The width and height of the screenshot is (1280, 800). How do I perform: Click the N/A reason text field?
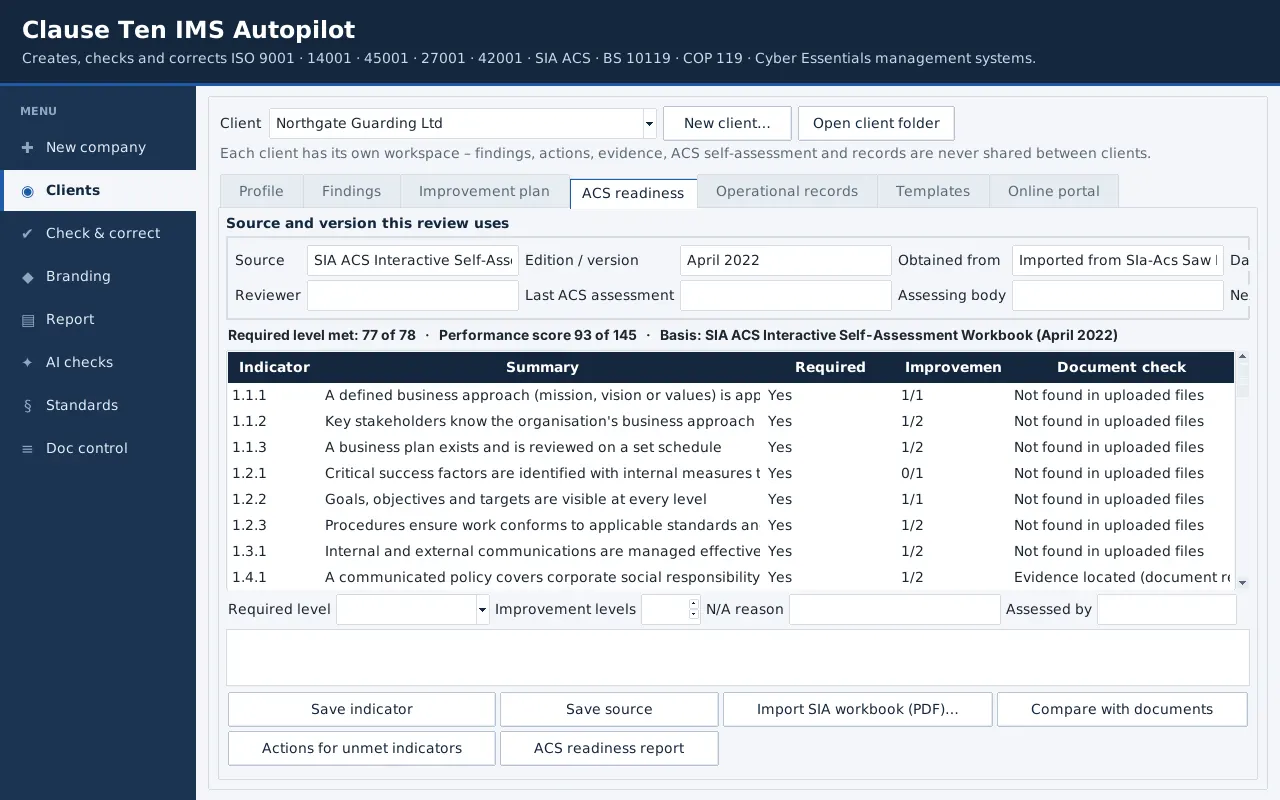(x=895, y=610)
